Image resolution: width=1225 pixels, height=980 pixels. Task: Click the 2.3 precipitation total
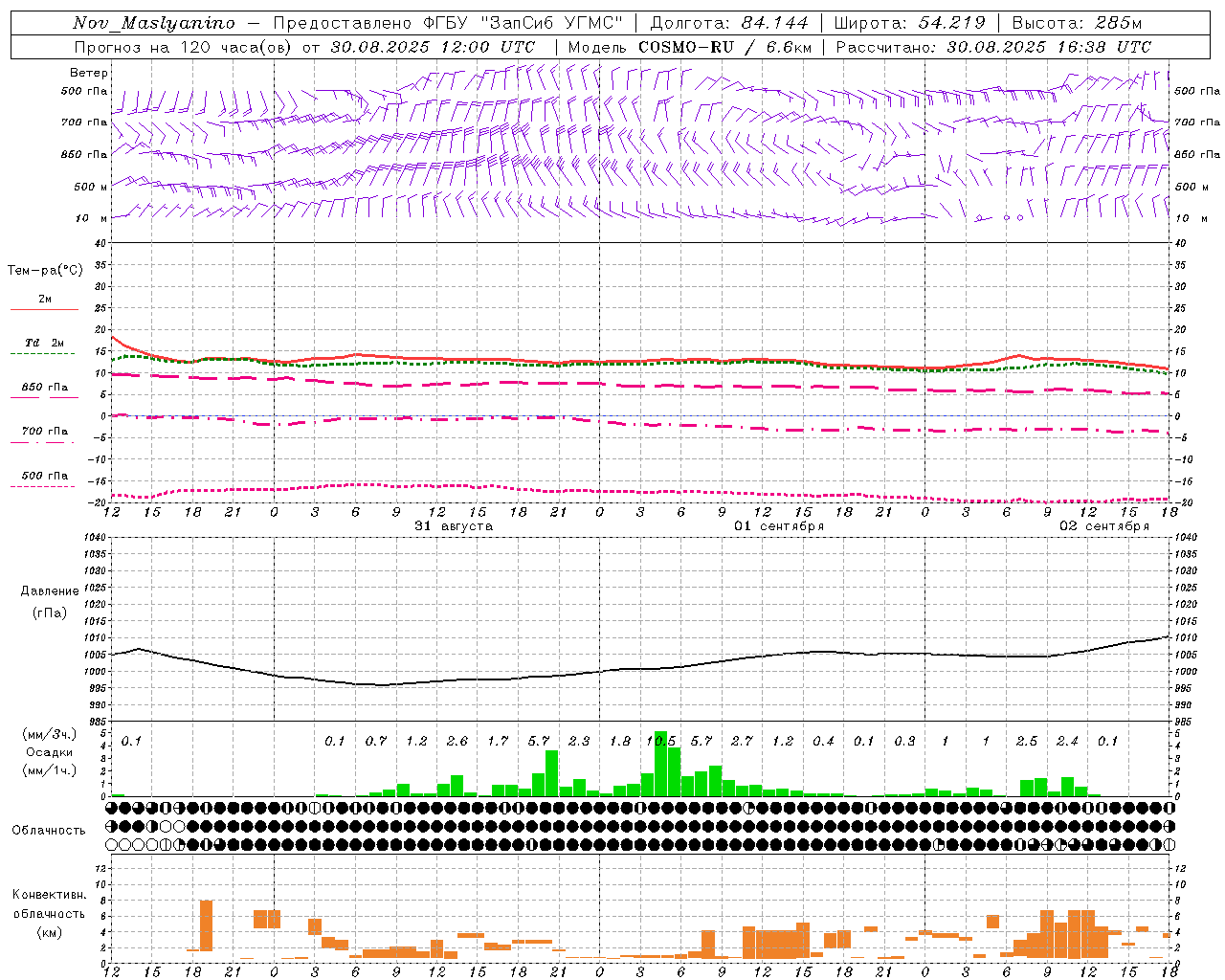(579, 742)
